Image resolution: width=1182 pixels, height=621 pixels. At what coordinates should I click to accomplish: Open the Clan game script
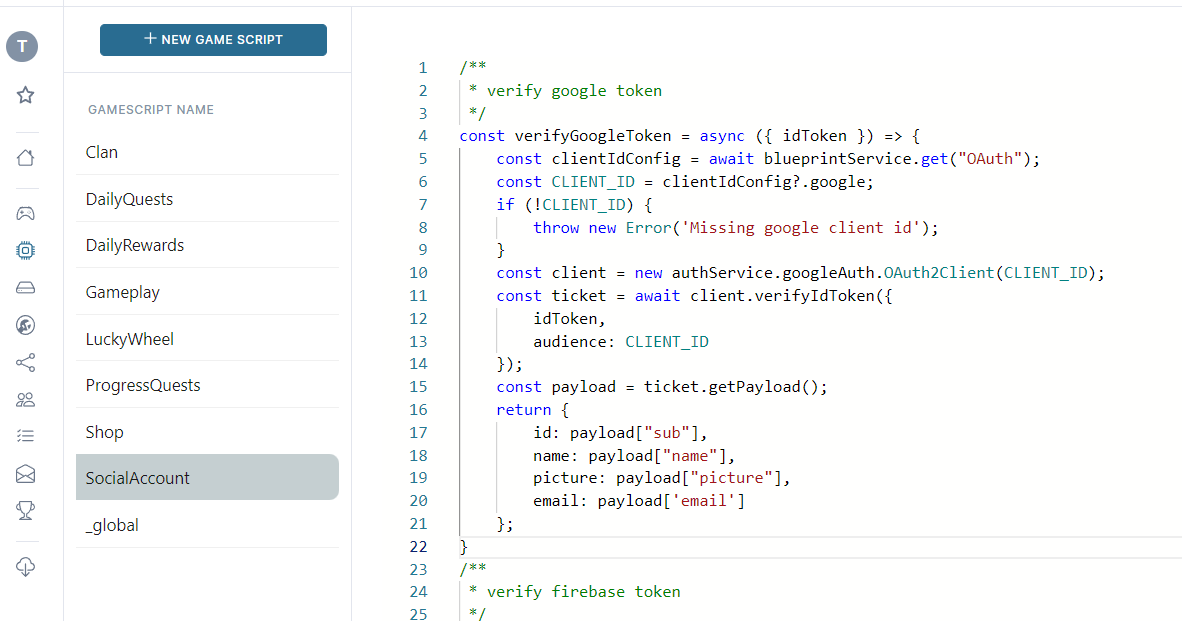click(207, 152)
